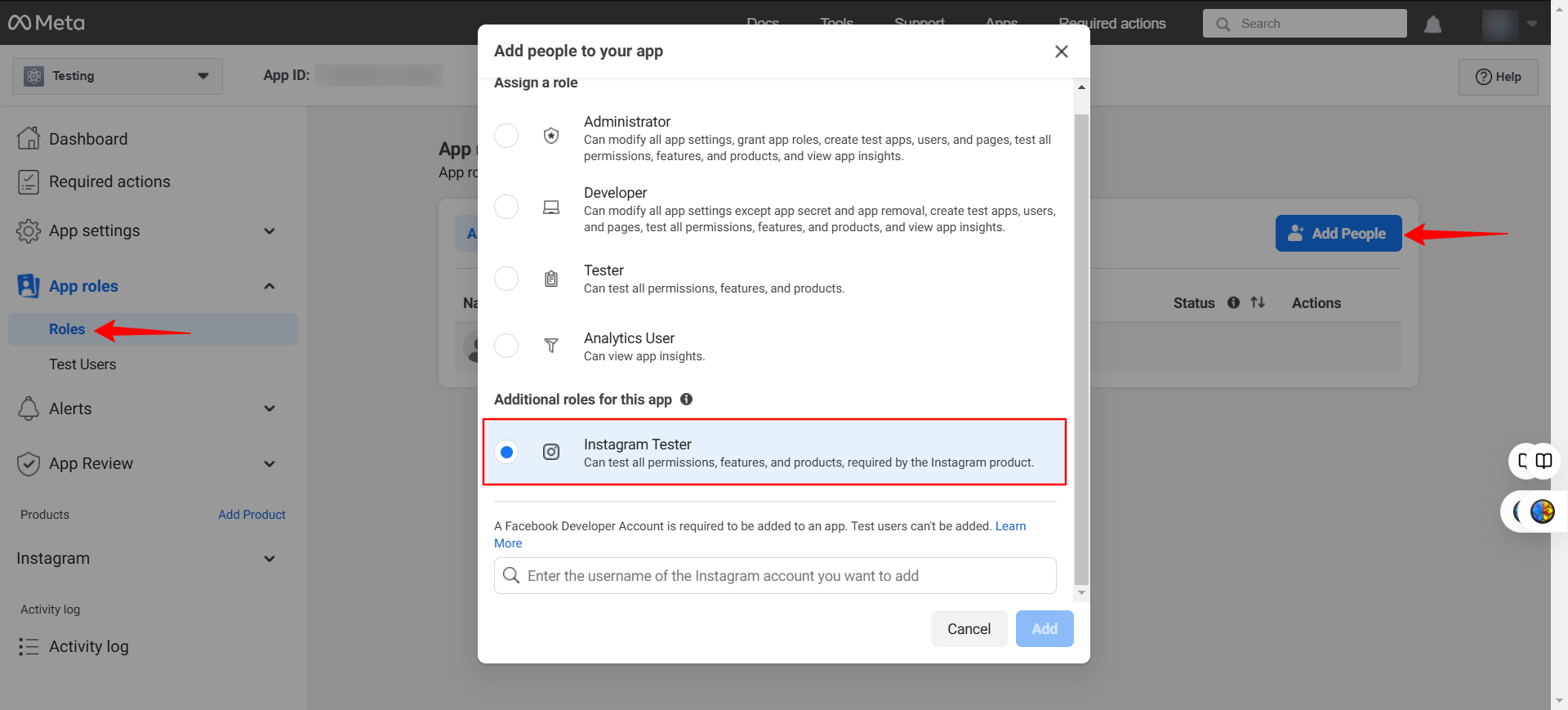Click the notifications bell icon
The image size is (1568, 710).
(1432, 25)
